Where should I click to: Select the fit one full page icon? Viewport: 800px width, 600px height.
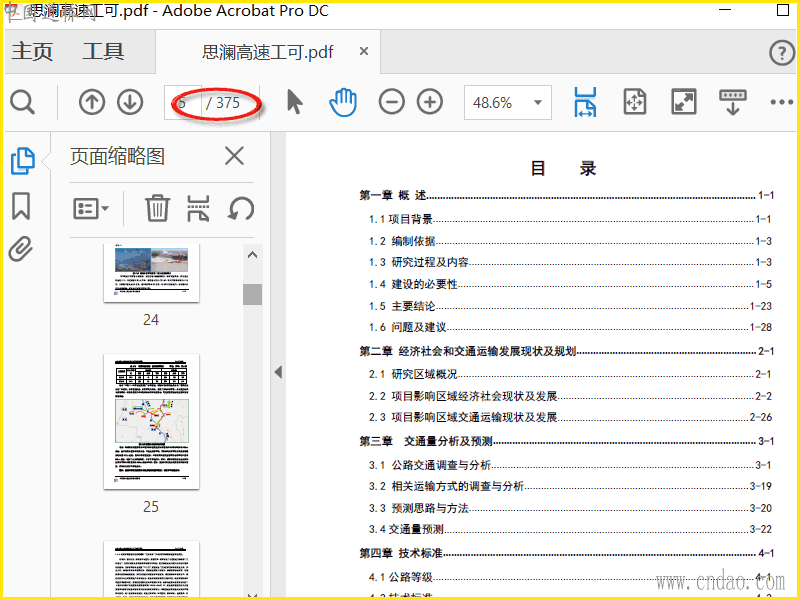point(635,102)
